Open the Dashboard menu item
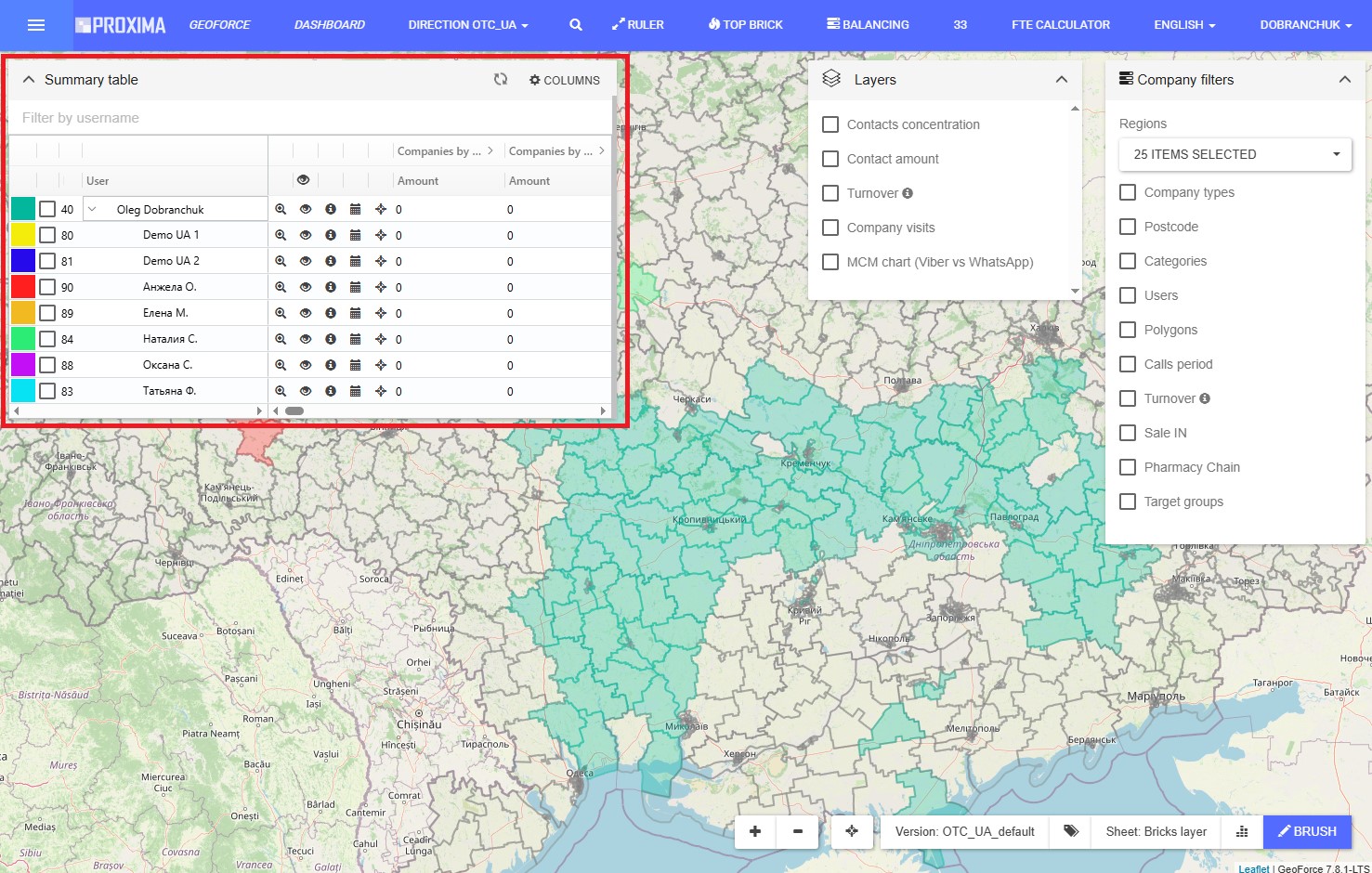1372x873 pixels. (x=329, y=25)
